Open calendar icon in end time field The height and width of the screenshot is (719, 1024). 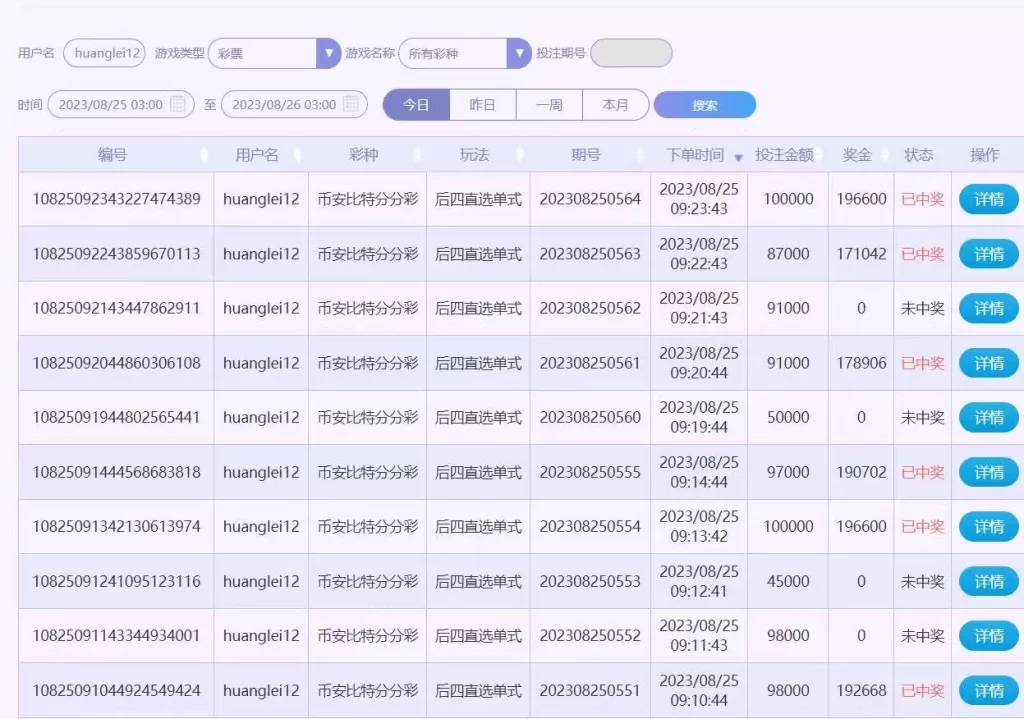tap(350, 104)
